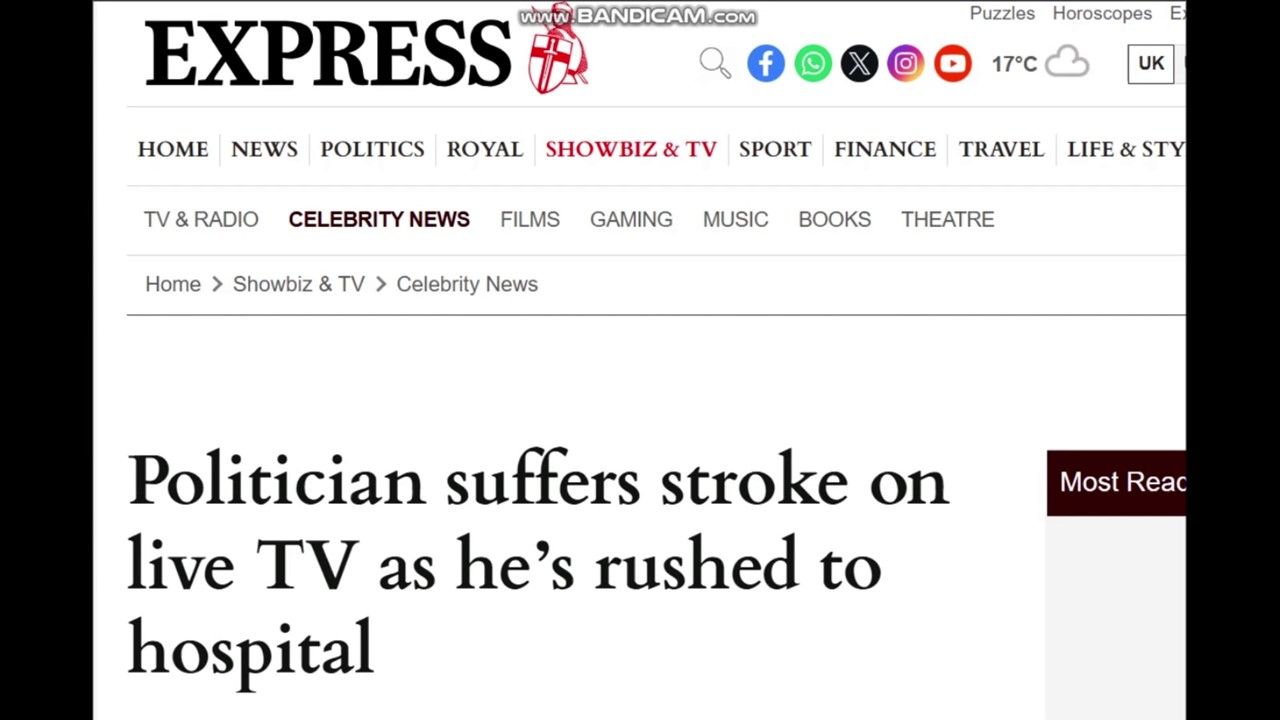Click the Home breadcrumb link
1280x720 pixels.
173,284
